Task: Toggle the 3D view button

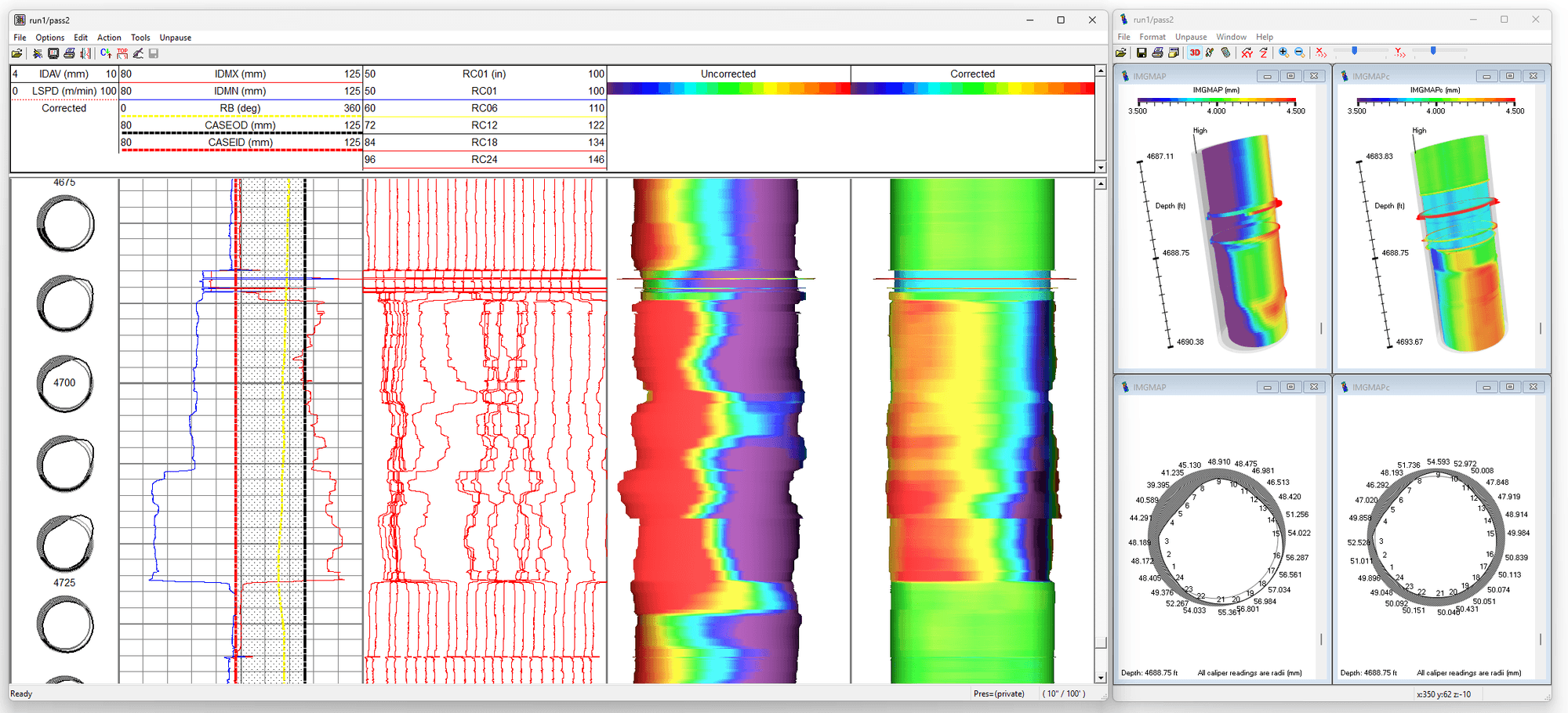Action: [1195, 52]
